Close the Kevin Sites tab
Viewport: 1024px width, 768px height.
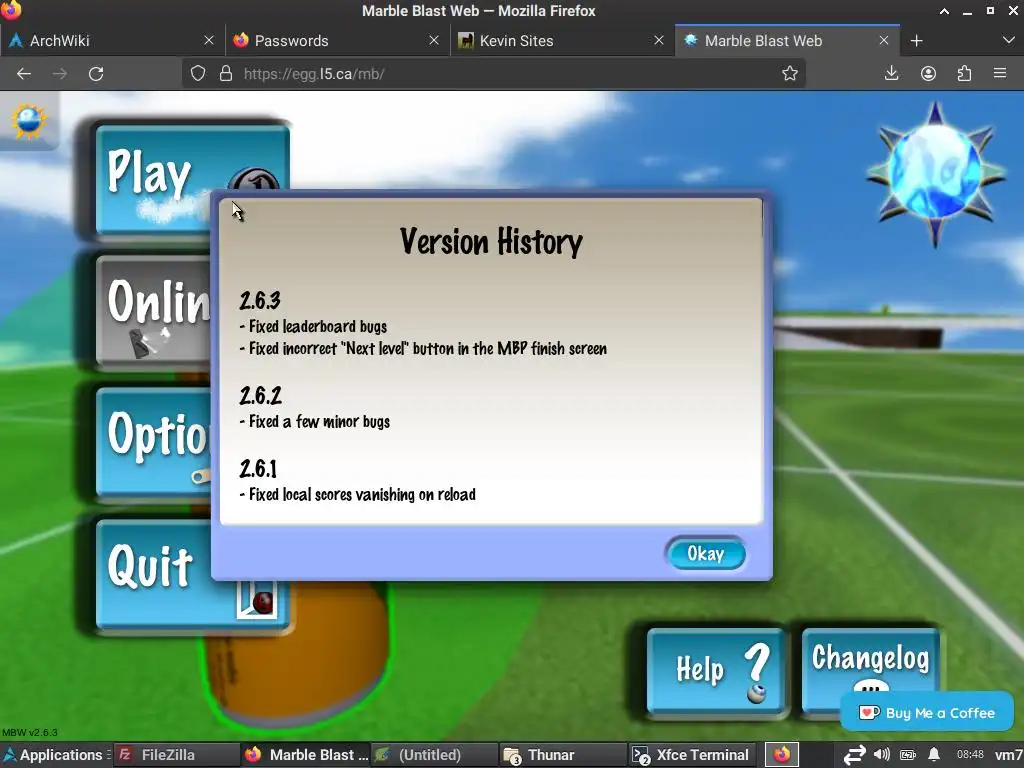click(x=659, y=40)
